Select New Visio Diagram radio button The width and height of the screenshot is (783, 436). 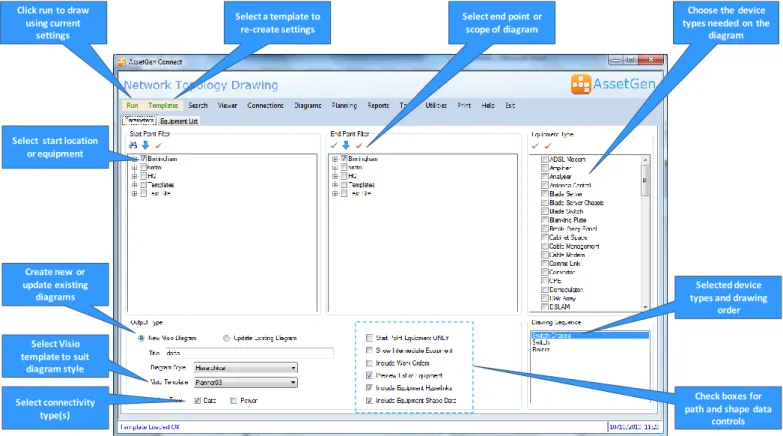(x=141, y=338)
